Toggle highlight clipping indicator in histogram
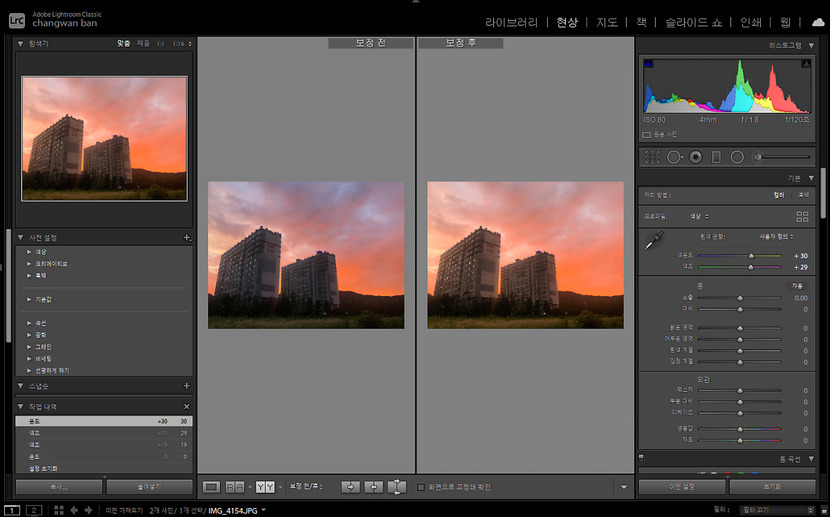The image size is (830, 517). pyautogui.click(x=806, y=64)
